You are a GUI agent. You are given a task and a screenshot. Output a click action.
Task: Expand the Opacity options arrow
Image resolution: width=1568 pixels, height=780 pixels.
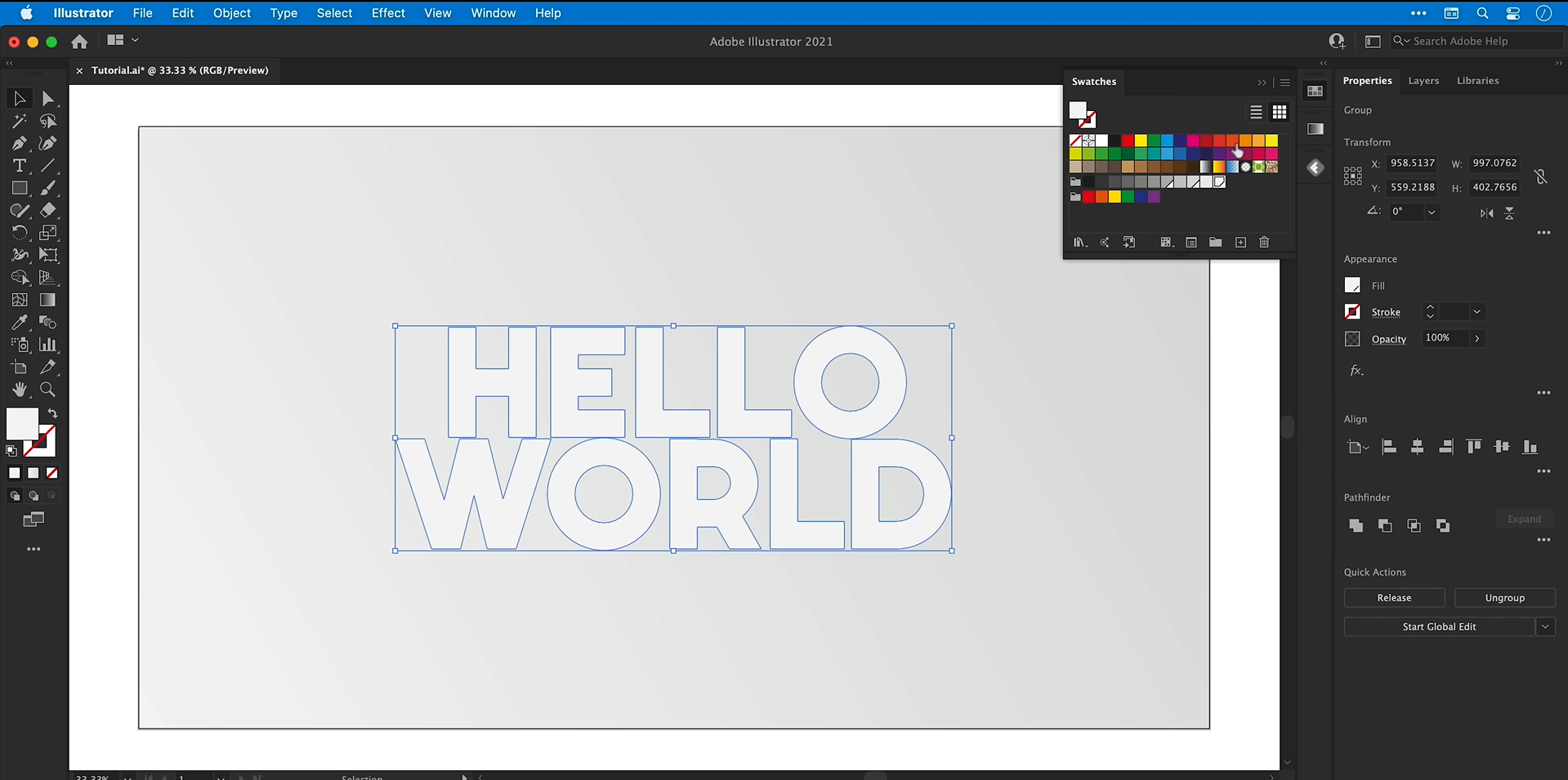point(1476,338)
